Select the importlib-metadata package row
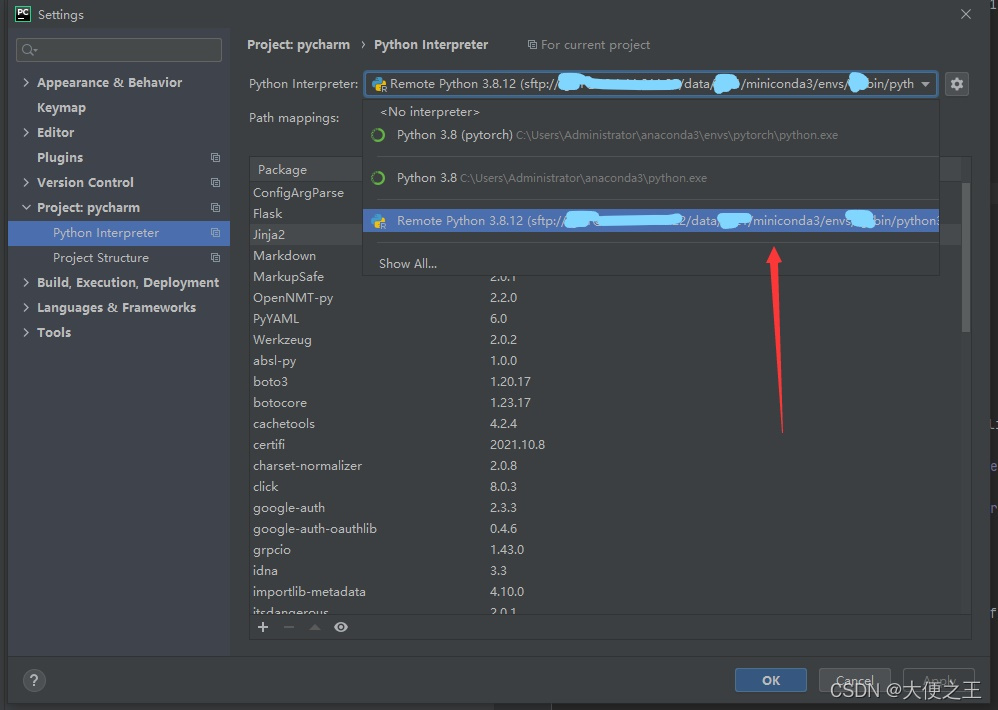Screen dimensions: 998x710 [x=605, y=592]
